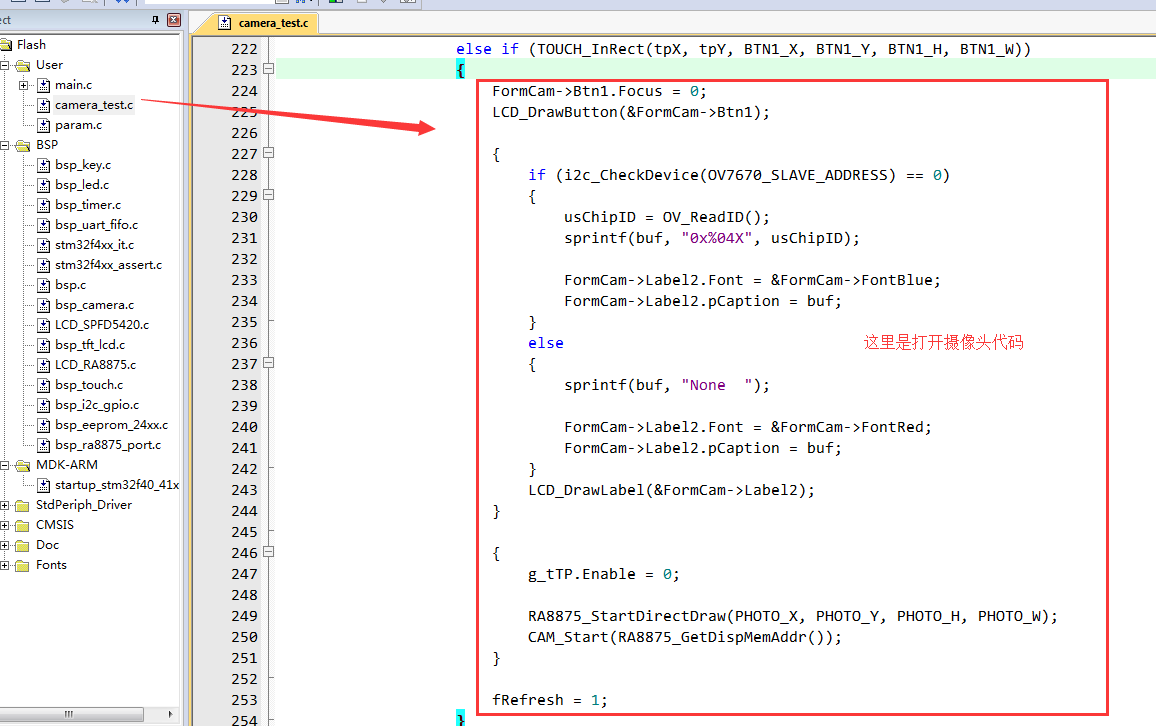Select bsp_tft_lcd.c in the tree
The width and height of the screenshot is (1156, 726).
90,344
